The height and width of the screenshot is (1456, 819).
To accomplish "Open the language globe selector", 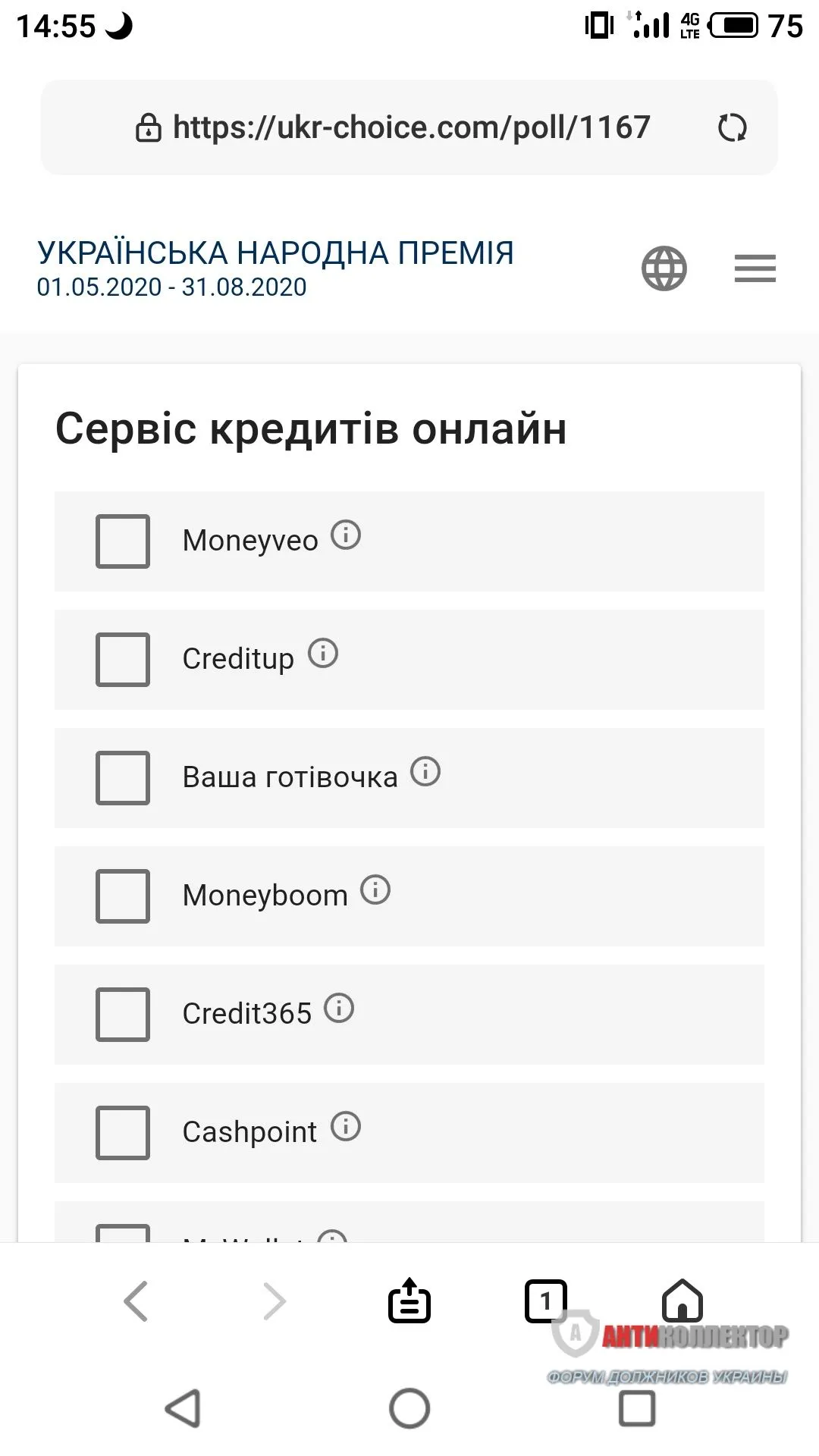I will point(664,268).
